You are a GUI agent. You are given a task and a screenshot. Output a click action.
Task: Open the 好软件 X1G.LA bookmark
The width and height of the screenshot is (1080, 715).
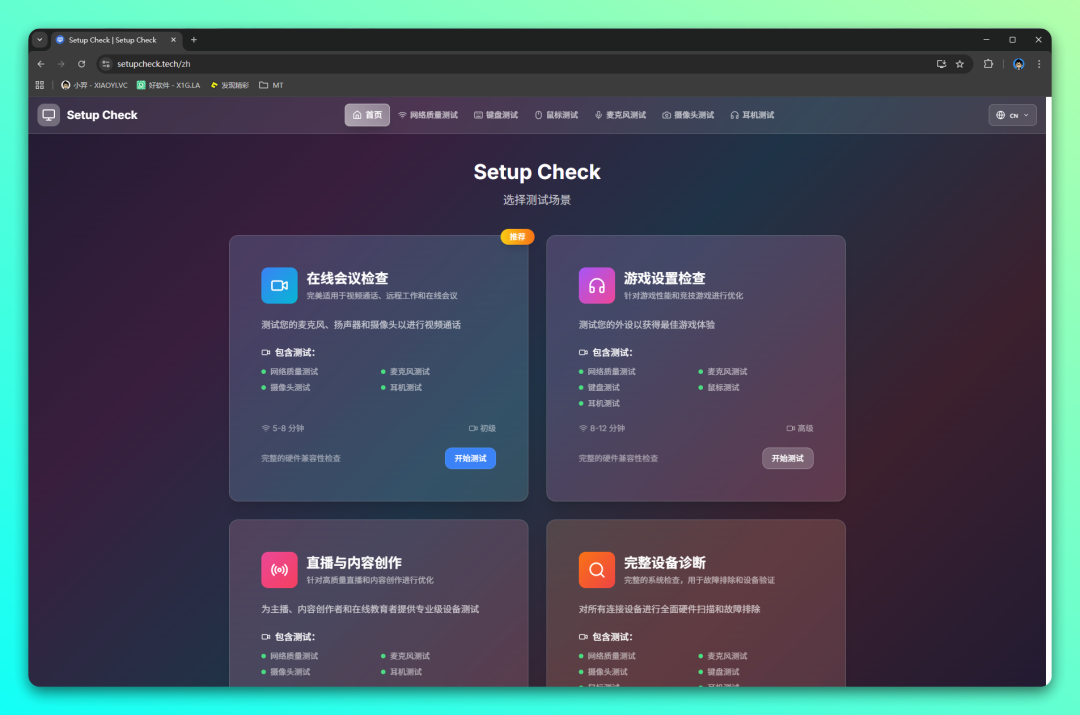click(169, 85)
